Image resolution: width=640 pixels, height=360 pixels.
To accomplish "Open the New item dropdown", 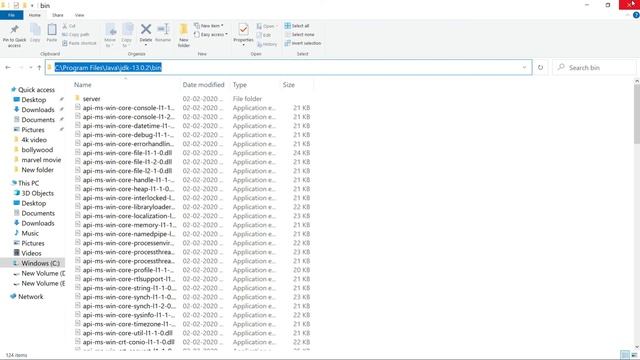I will [x=209, y=26].
